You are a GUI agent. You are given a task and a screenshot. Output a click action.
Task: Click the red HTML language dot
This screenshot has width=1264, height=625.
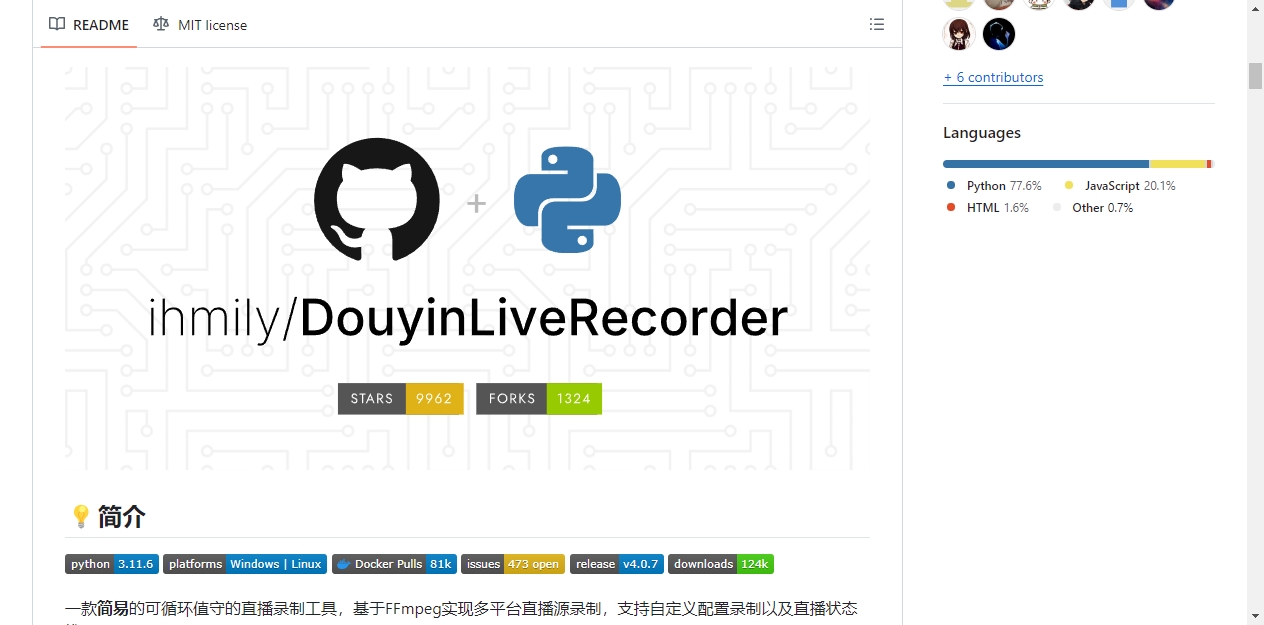(951, 208)
